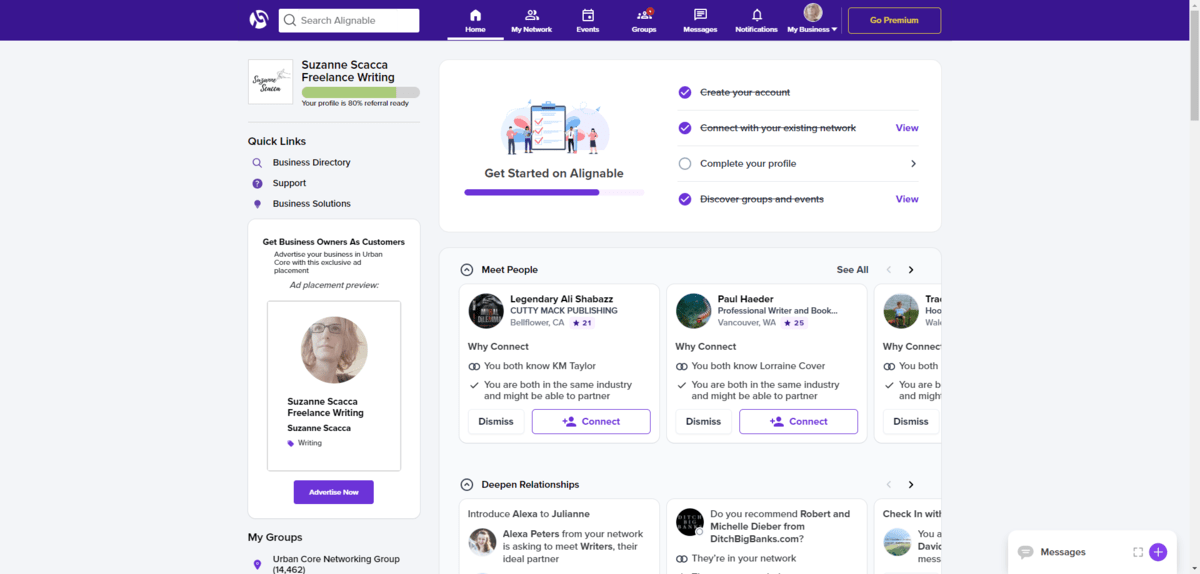The width and height of the screenshot is (1200, 574).
Task: Click the Legendary Ali Shabazz name heading
Action: [x=563, y=299]
